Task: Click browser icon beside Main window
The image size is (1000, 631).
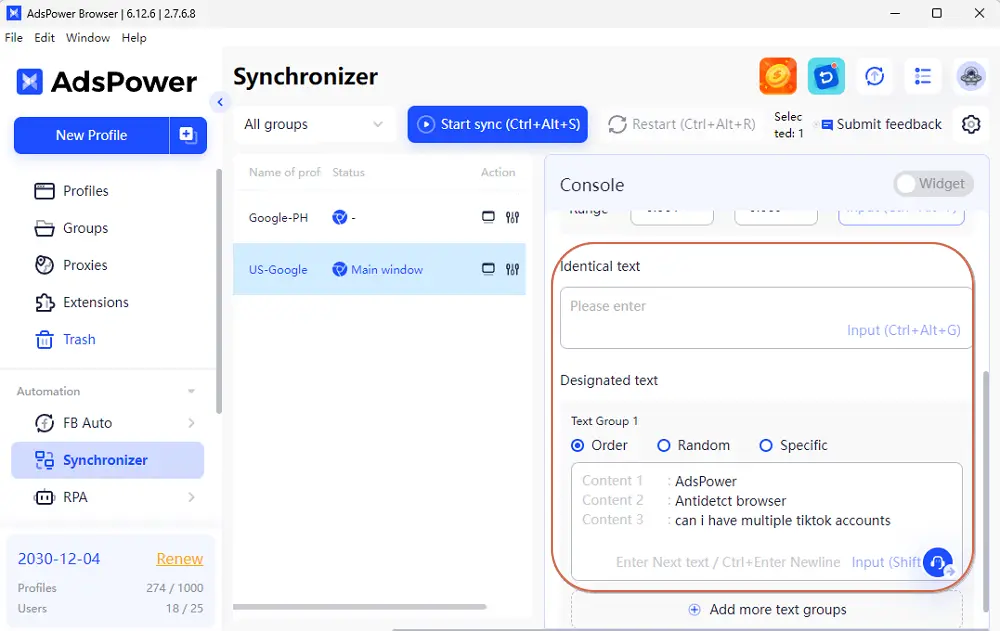Action: pos(339,269)
